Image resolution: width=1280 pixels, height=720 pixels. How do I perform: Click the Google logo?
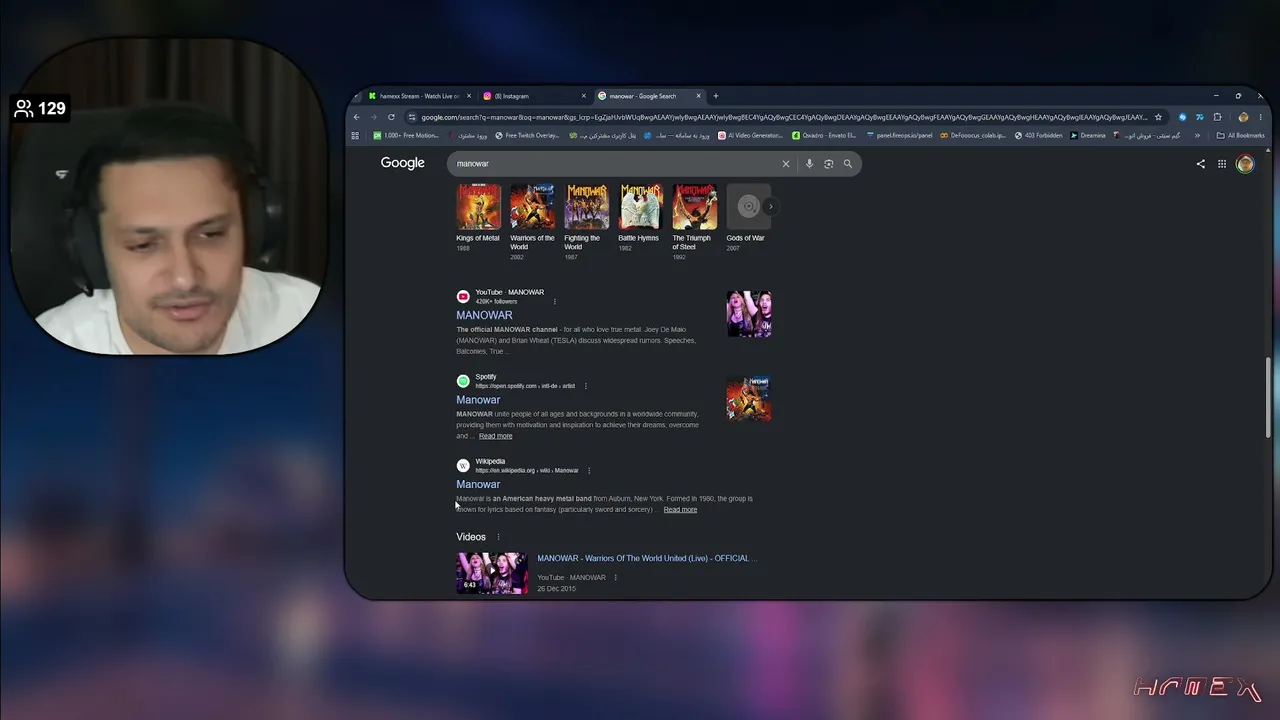[x=402, y=163]
